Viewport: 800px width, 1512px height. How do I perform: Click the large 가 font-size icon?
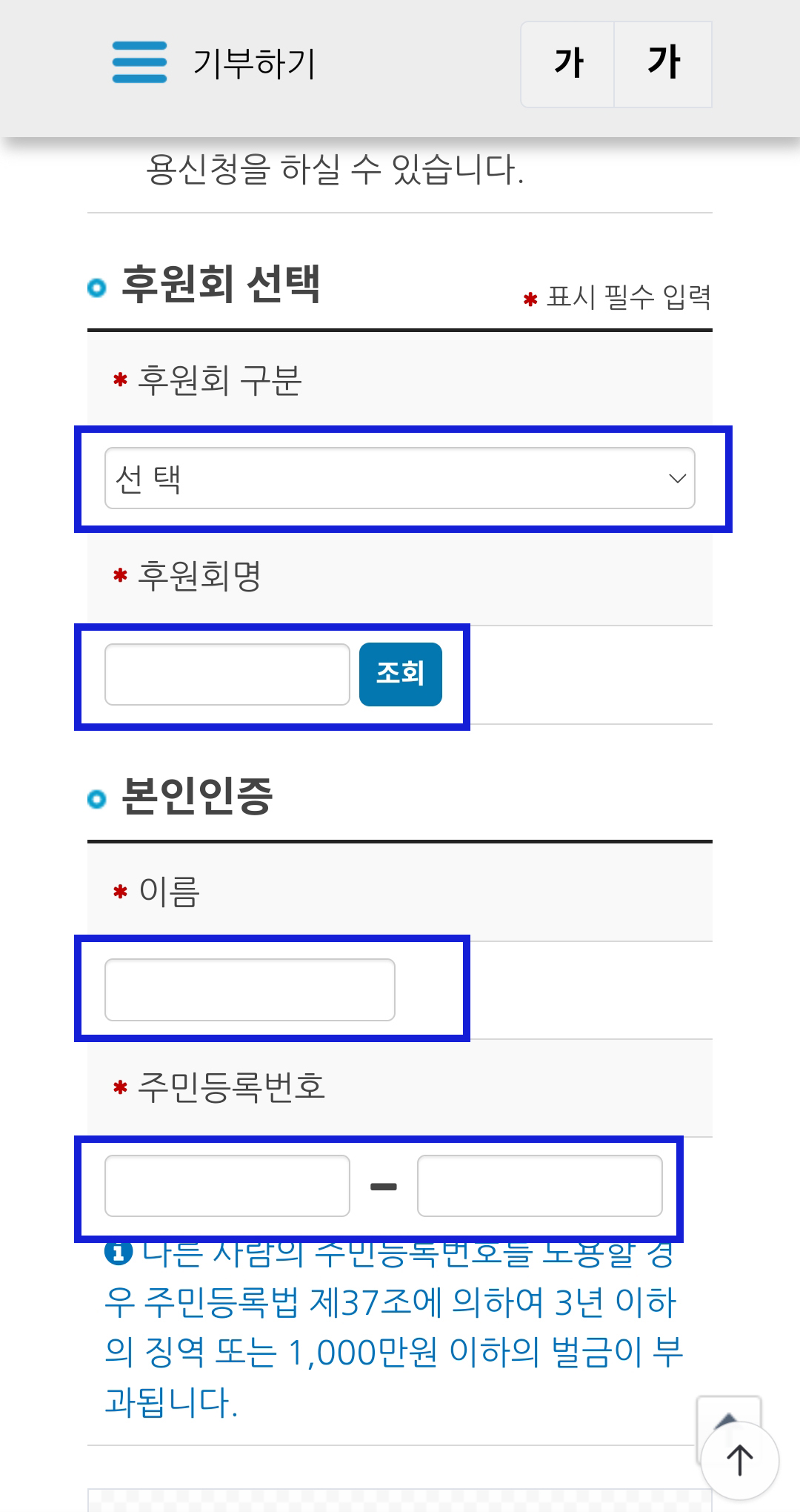point(664,63)
